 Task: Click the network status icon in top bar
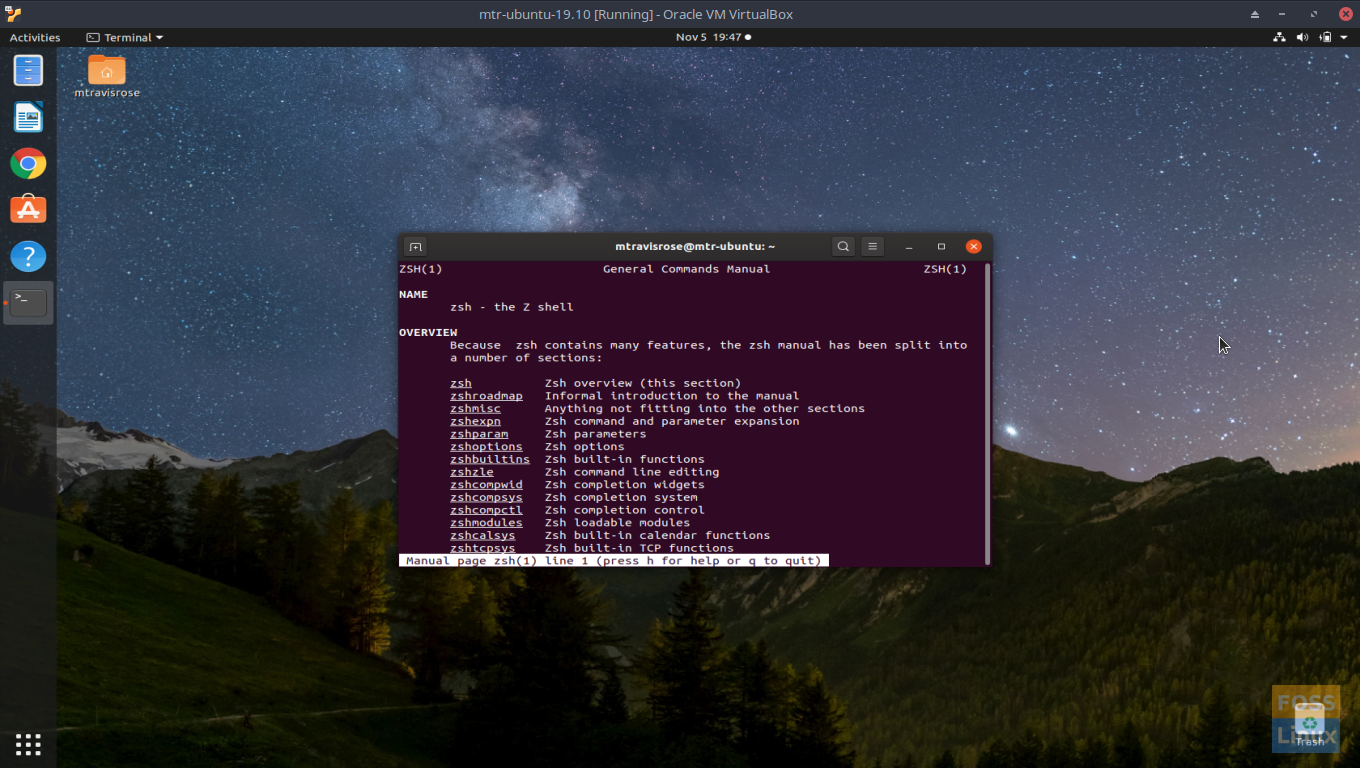tap(1279, 37)
